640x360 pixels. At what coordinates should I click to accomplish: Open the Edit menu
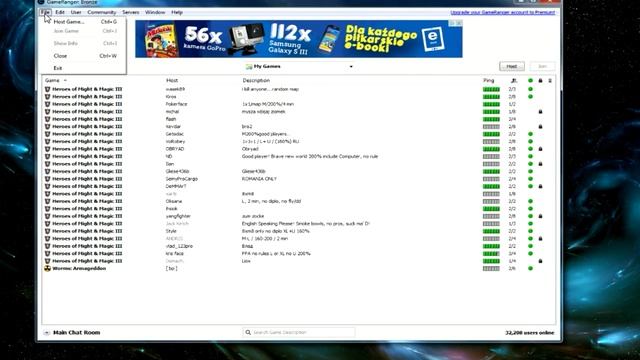(60, 12)
